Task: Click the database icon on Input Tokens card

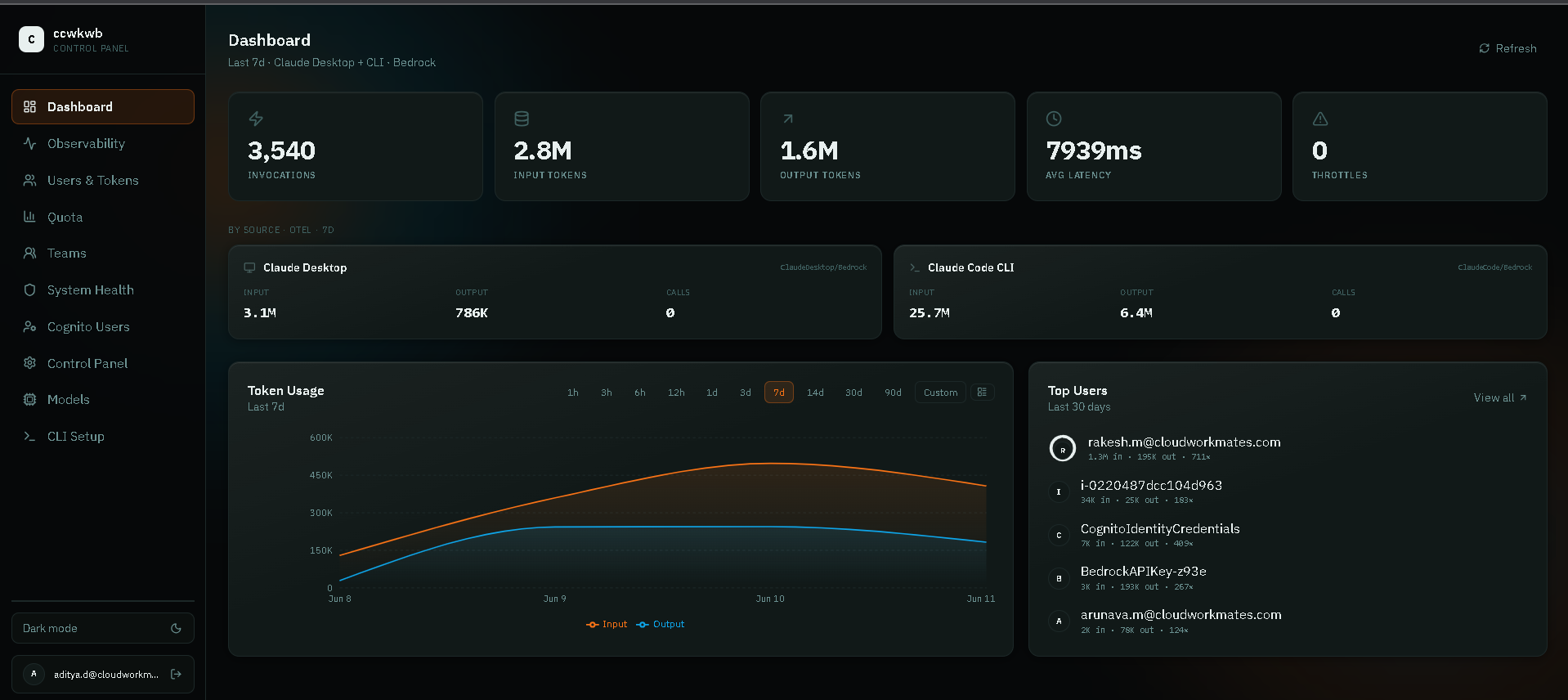Action: pos(522,119)
